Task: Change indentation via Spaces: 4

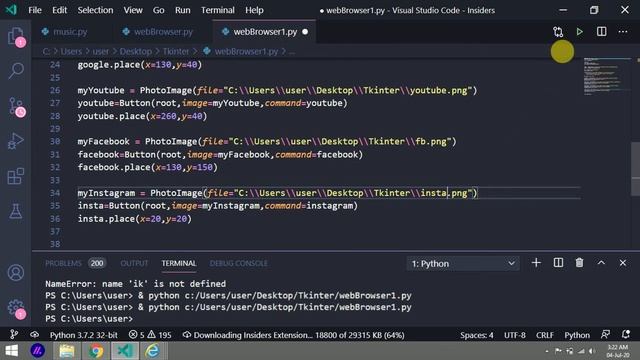Action: click(477, 335)
